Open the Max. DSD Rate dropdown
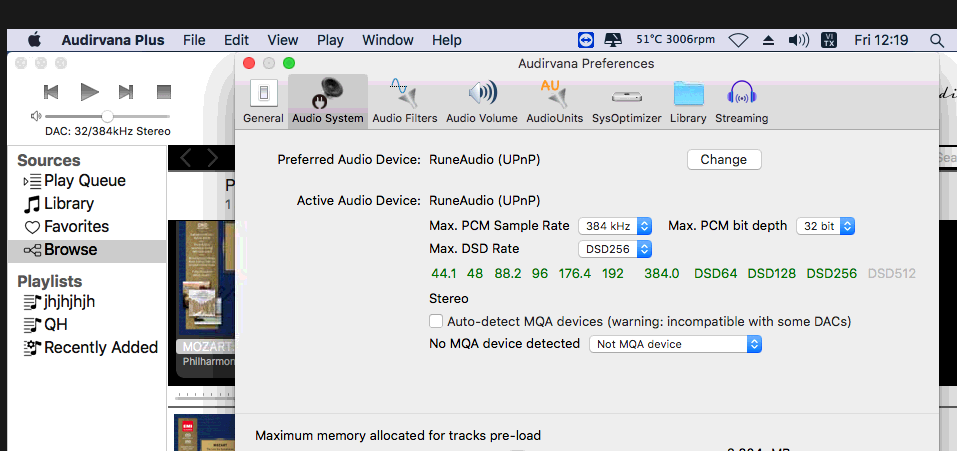The height and width of the screenshot is (451, 957). tap(615, 249)
